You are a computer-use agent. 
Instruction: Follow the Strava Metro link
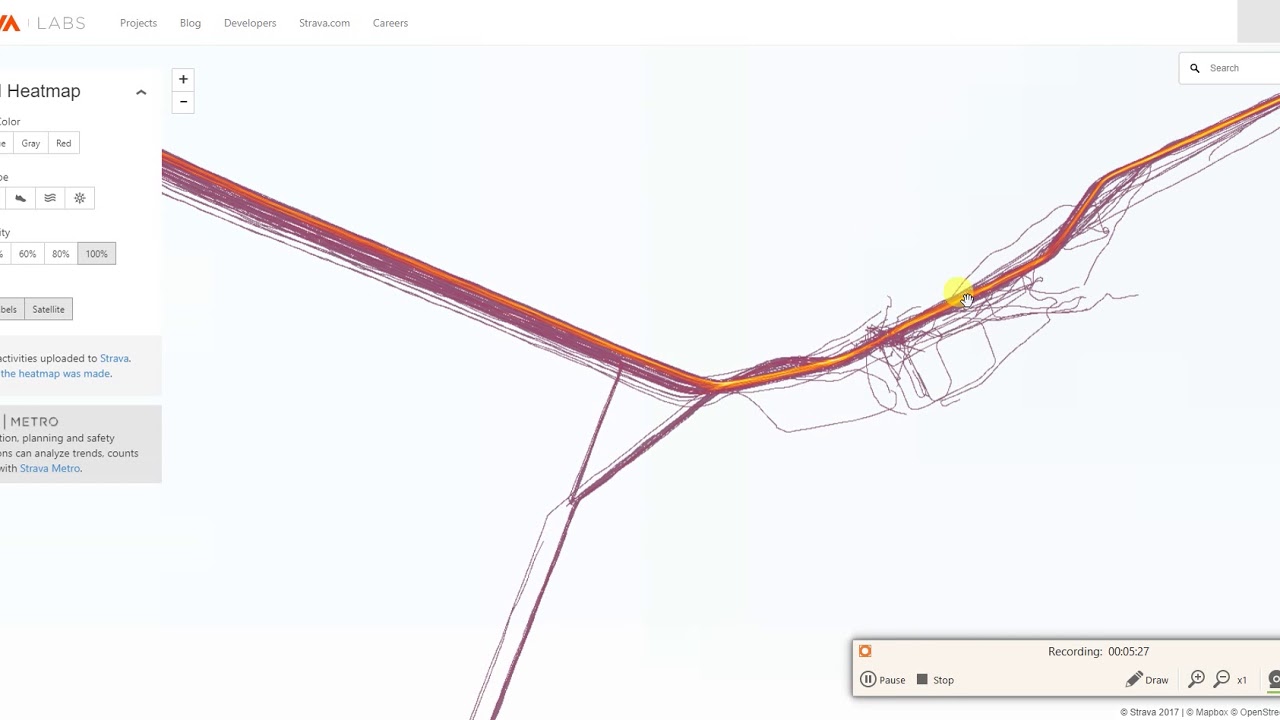50,468
